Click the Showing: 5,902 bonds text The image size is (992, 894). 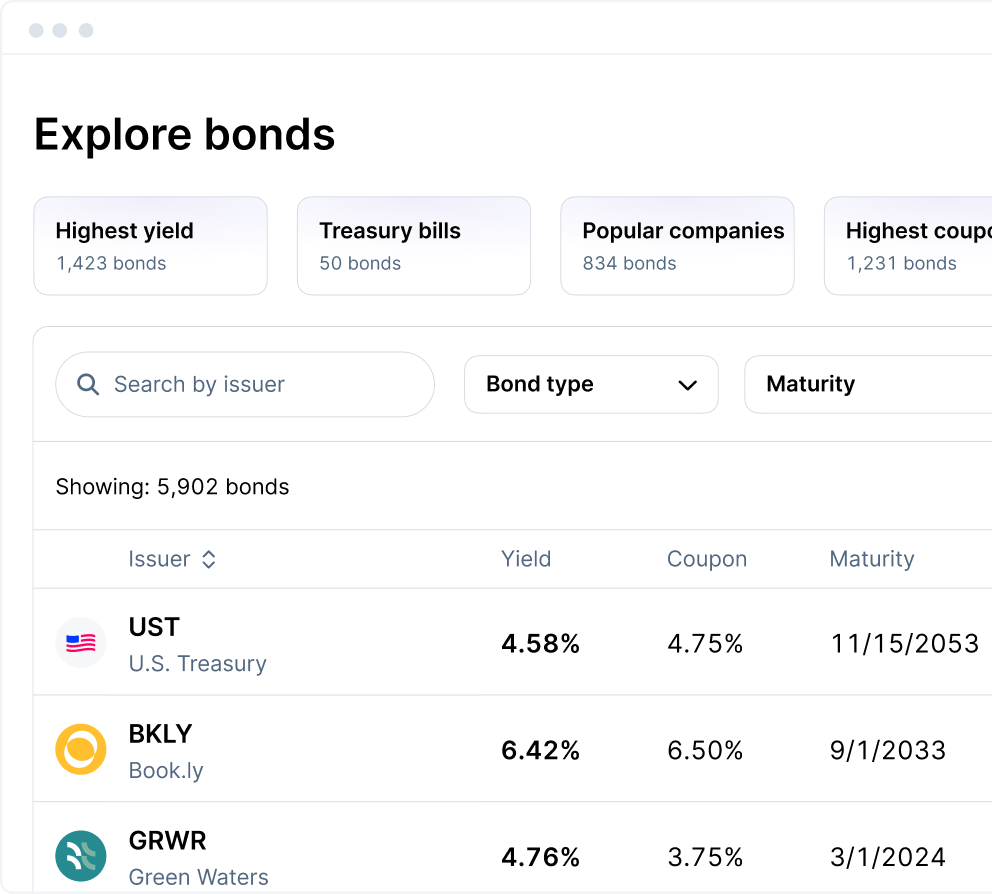pyautogui.click(x=172, y=487)
